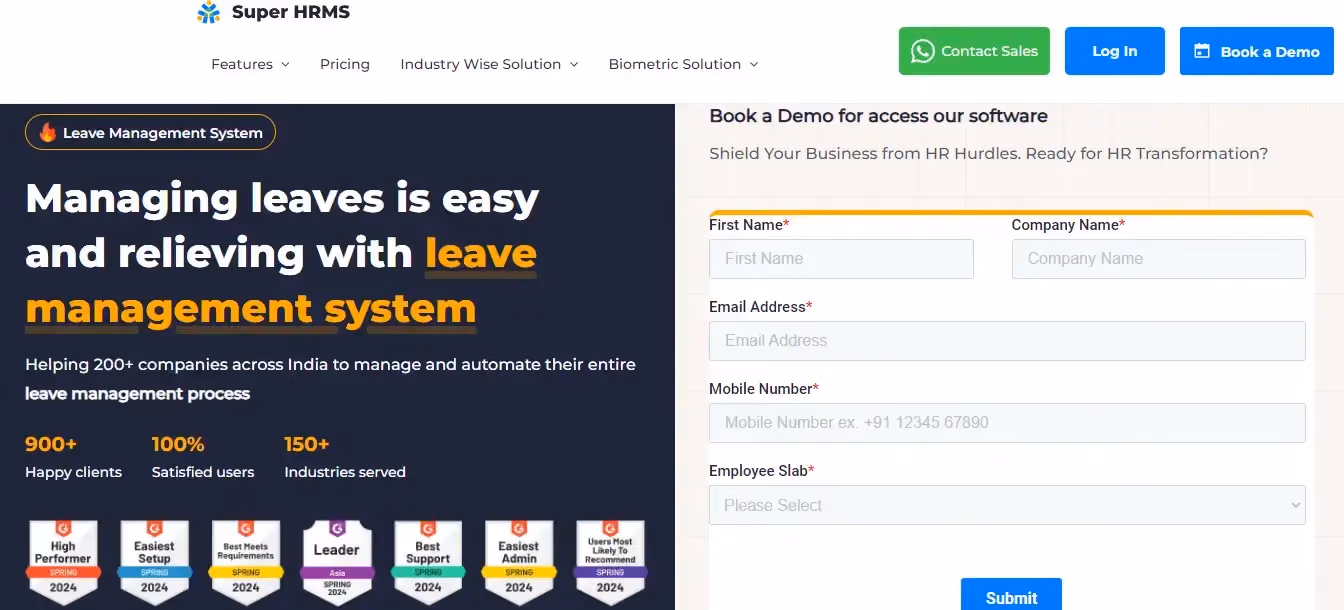Expand the Industry Wise Solution menu

click(489, 64)
